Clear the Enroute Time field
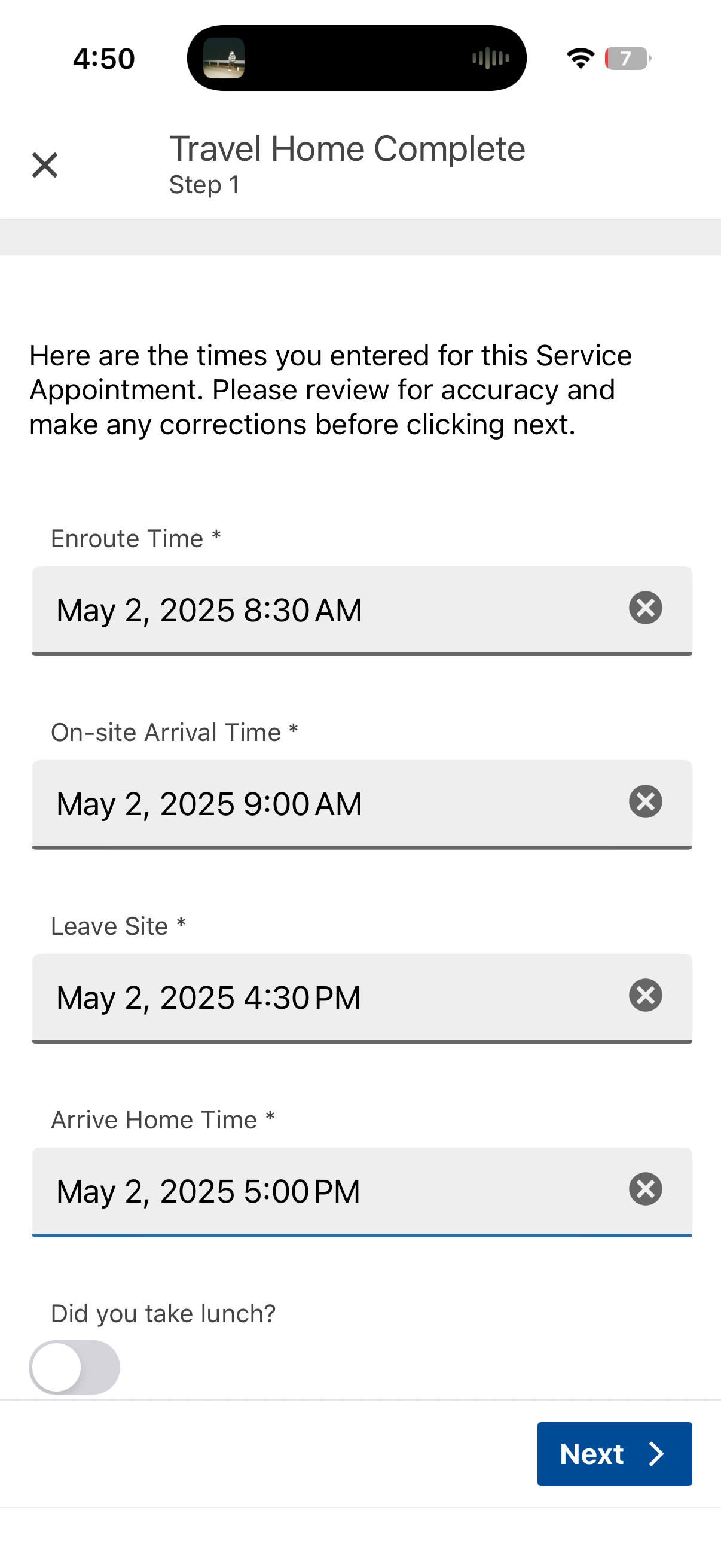Image resolution: width=721 pixels, height=1568 pixels. click(x=645, y=608)
